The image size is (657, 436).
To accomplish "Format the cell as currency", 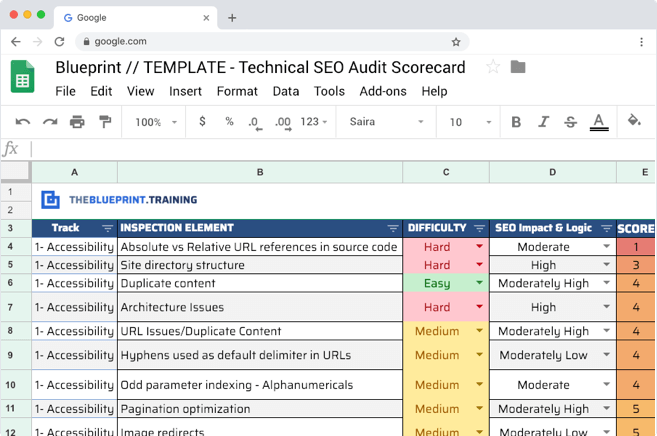I will tap(203, 122).
